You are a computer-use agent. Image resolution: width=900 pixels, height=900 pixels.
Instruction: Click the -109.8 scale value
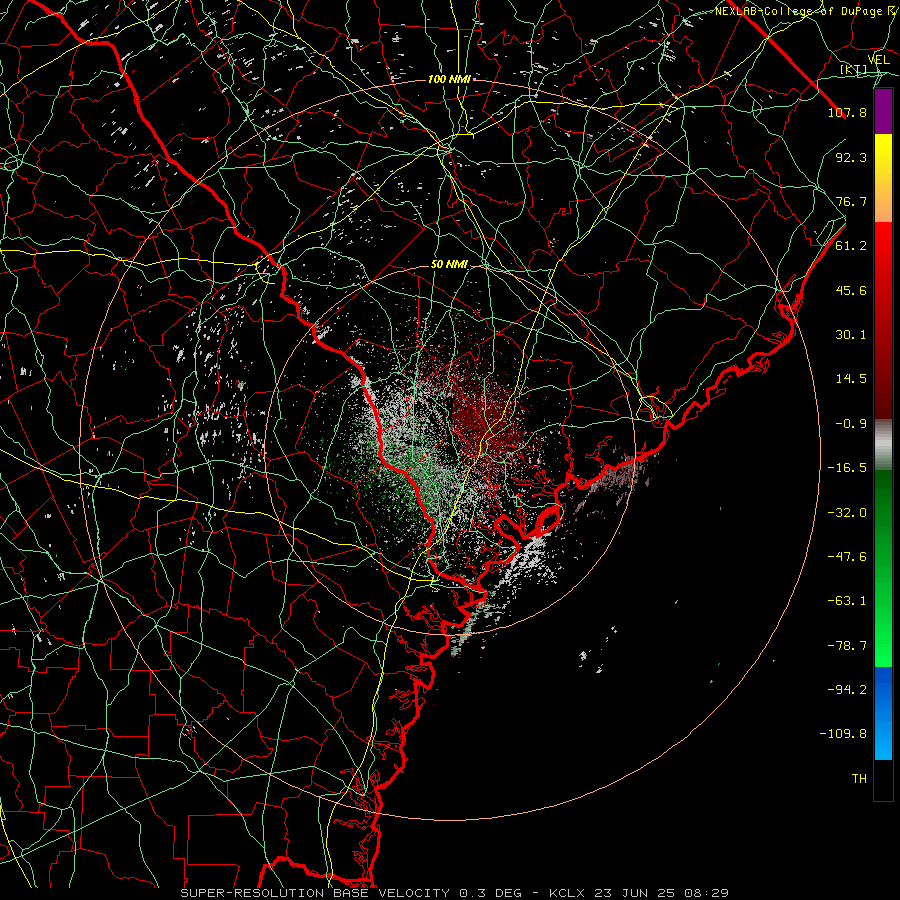tap(843, 734)
